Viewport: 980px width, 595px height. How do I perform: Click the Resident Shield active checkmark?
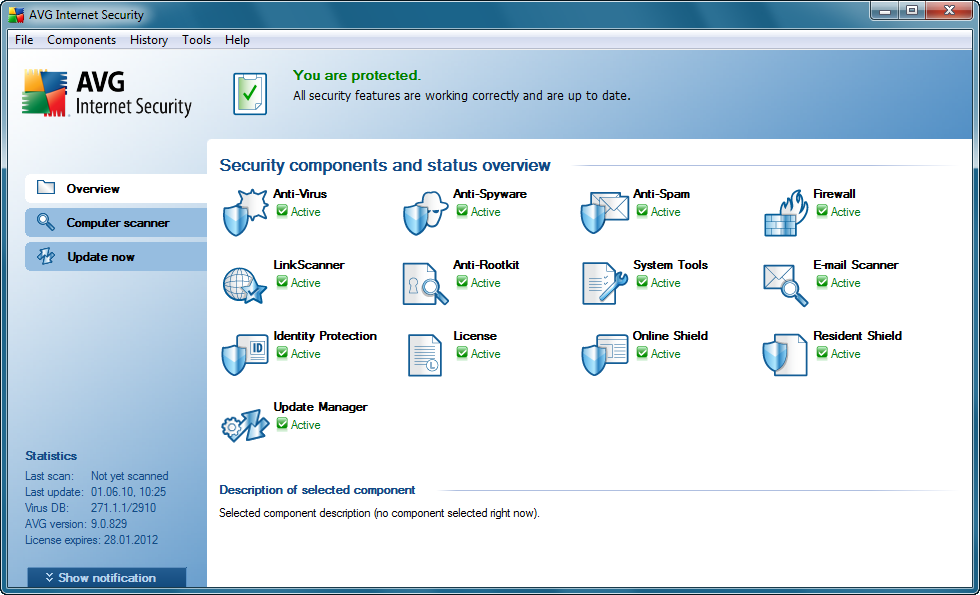(822, 354)
